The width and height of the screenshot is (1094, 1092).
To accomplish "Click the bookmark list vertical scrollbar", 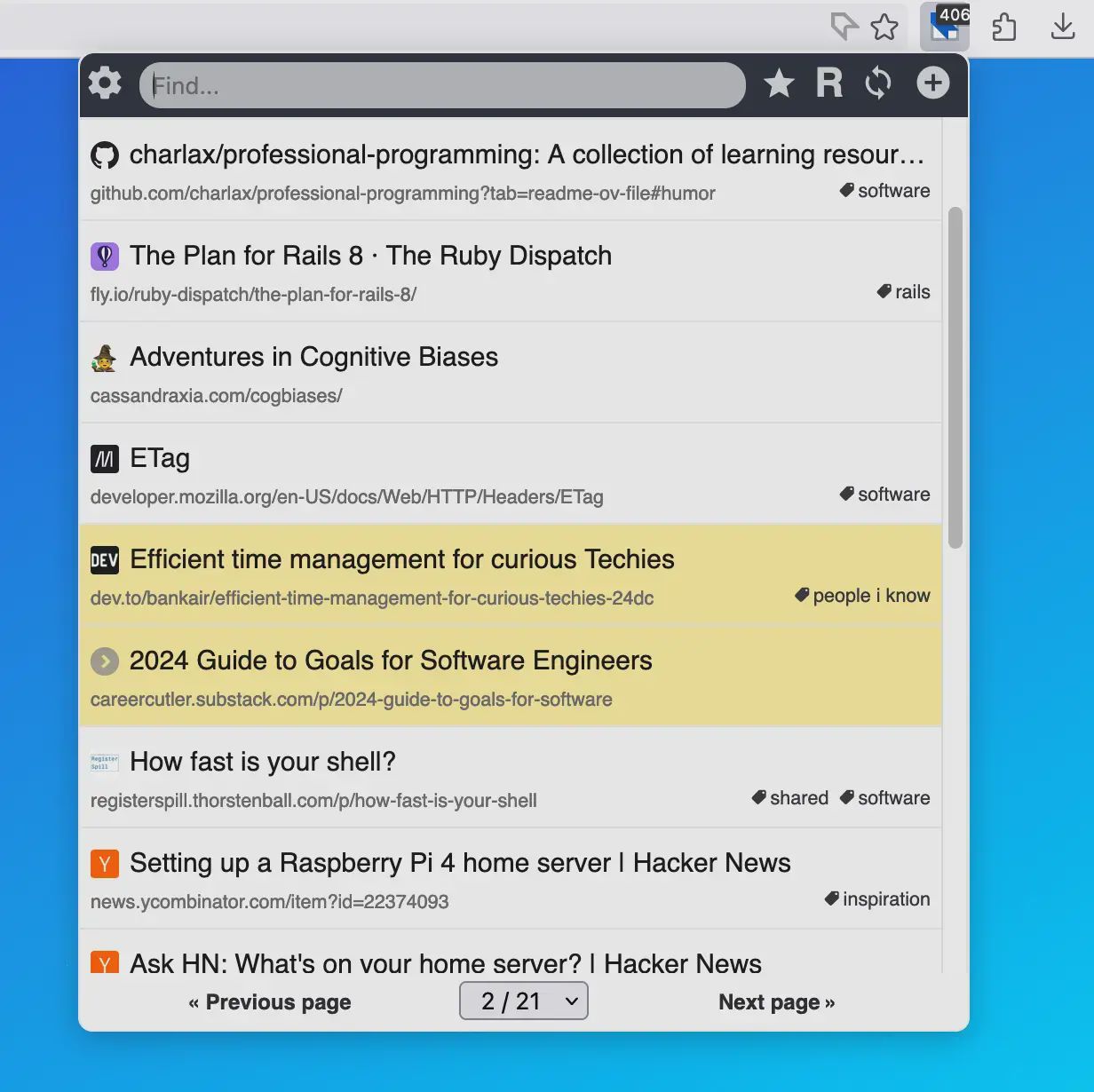I will (x=955, y=377).
